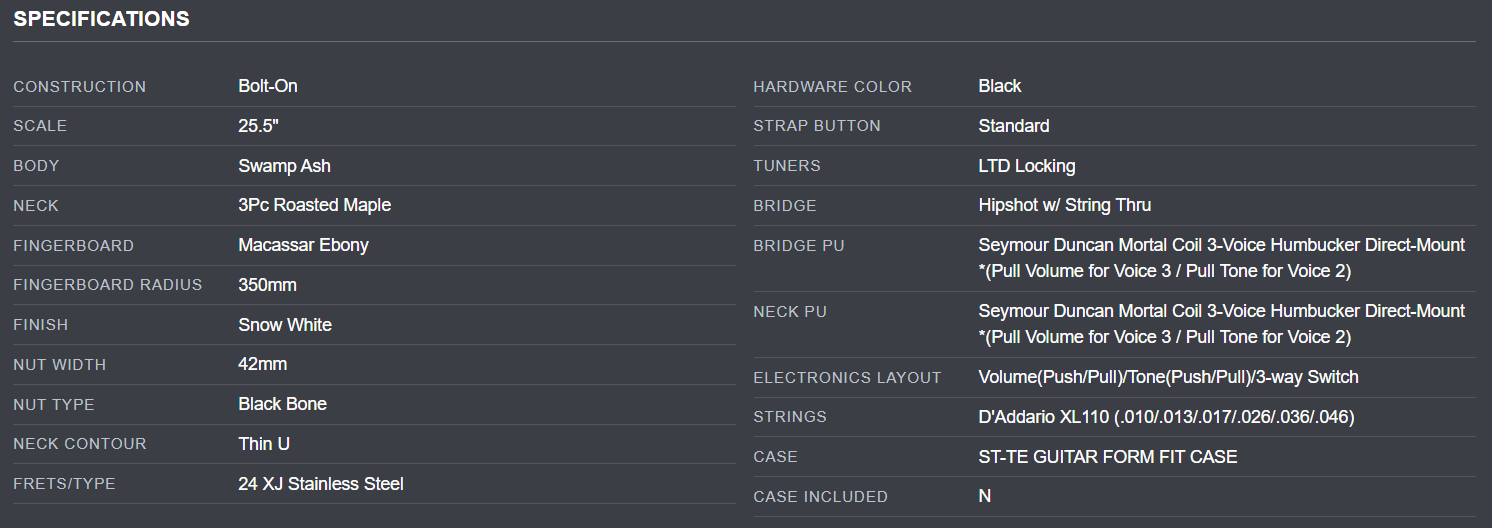The width and height of the screenshot is (1492, 528).
Task: Click the Hipshot w/ String Thru text
Action: [x=1065, y=205]
